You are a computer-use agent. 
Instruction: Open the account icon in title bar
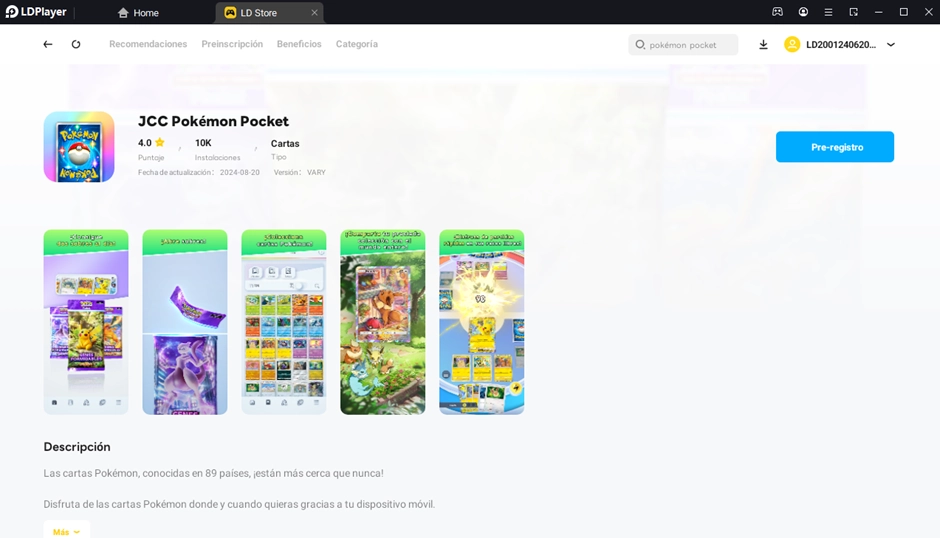coord(803,12)
